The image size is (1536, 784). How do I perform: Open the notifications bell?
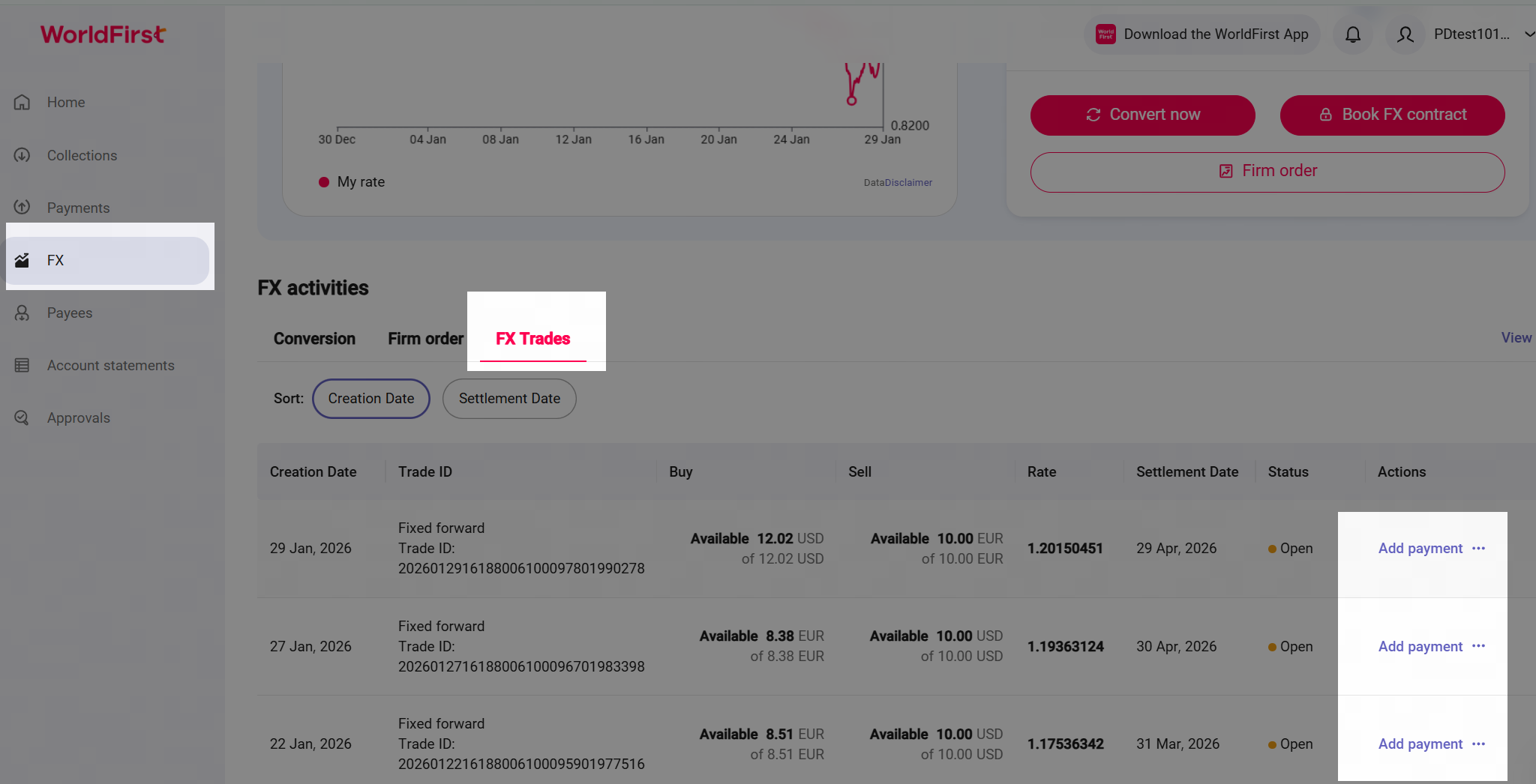[1353, 34]
